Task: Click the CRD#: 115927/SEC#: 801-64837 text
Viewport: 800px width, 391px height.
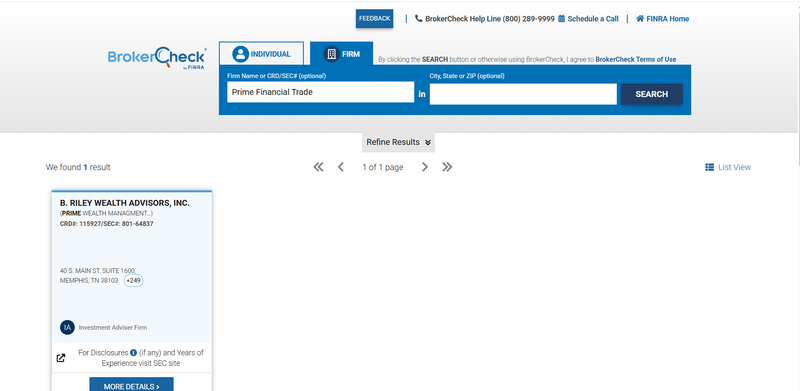Action: pos(107,224)
